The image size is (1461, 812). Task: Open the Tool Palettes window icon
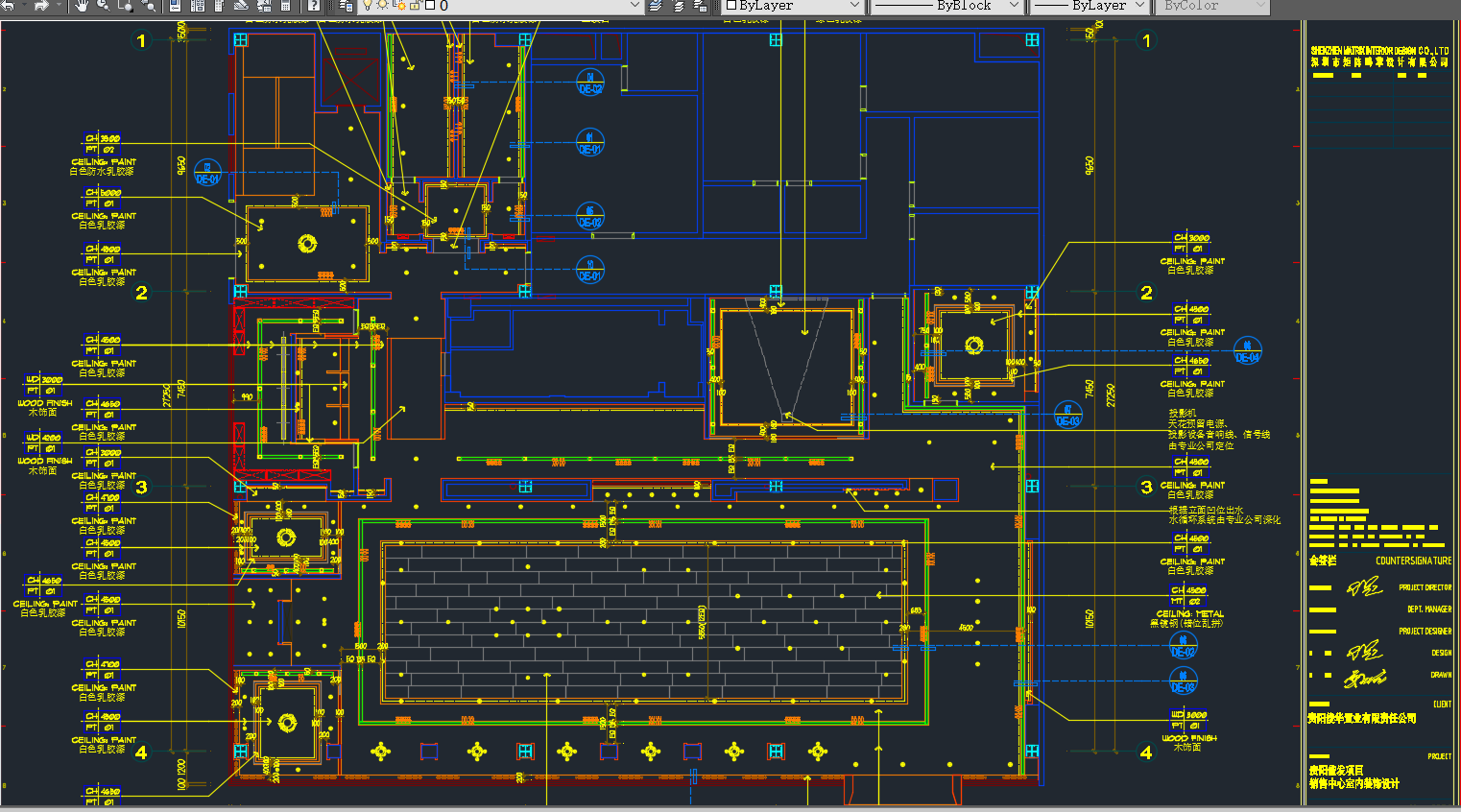point(219,5)
